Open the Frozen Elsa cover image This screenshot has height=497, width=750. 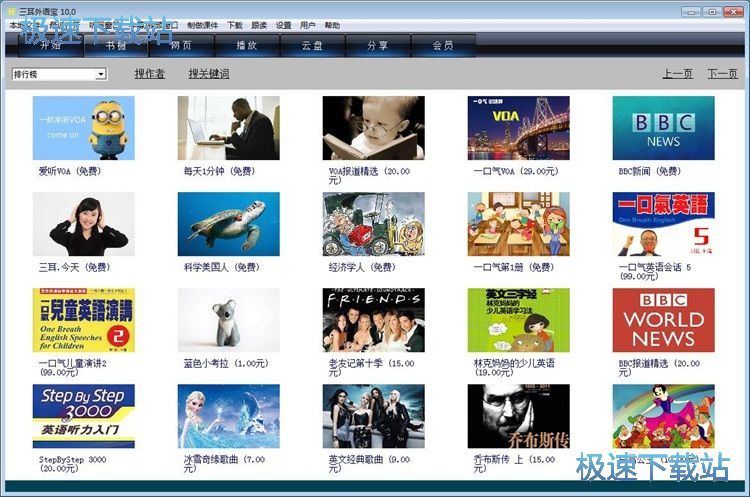click(x=229, y=416)
